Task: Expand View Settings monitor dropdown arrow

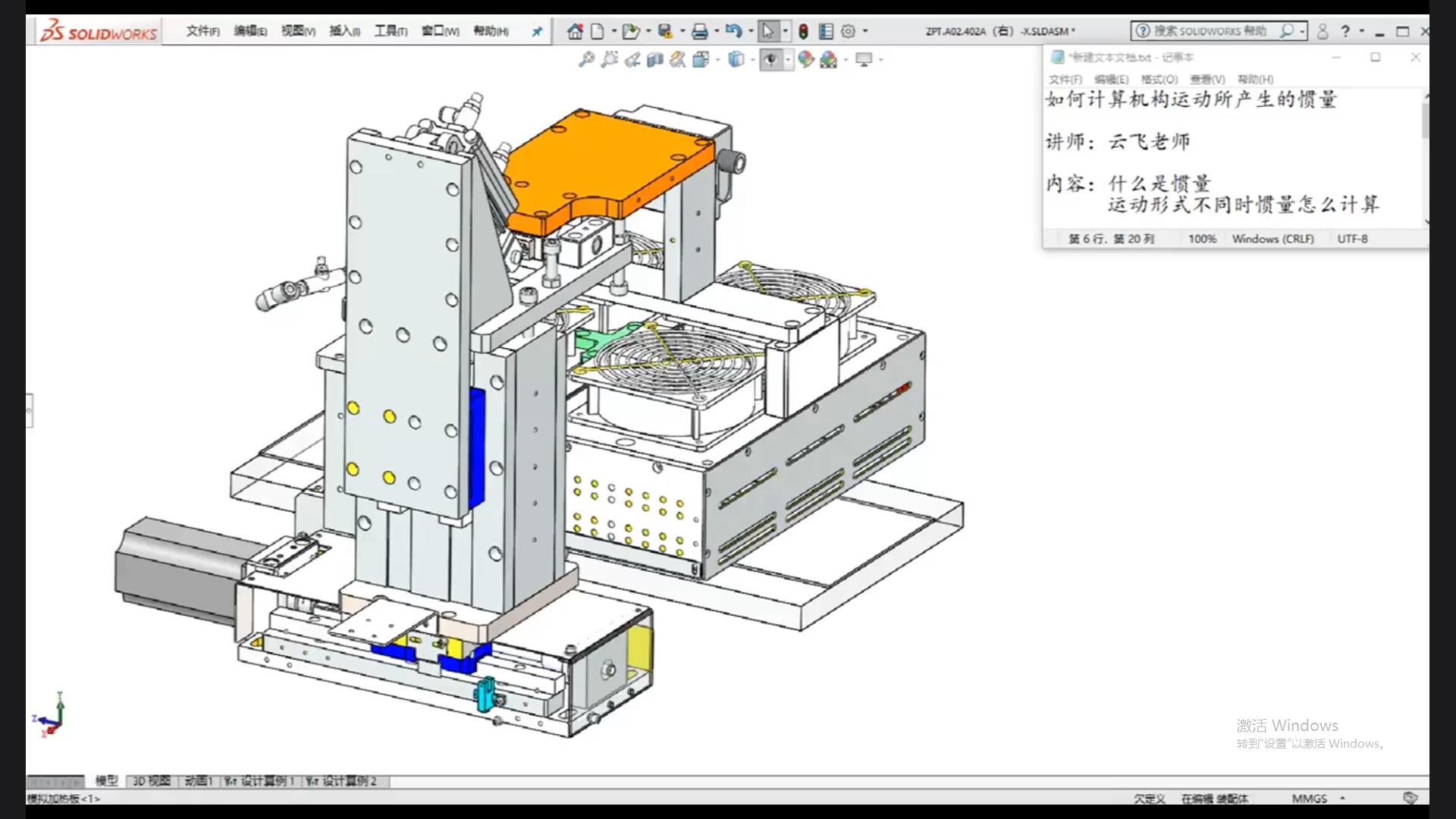Action: (881, 59)
